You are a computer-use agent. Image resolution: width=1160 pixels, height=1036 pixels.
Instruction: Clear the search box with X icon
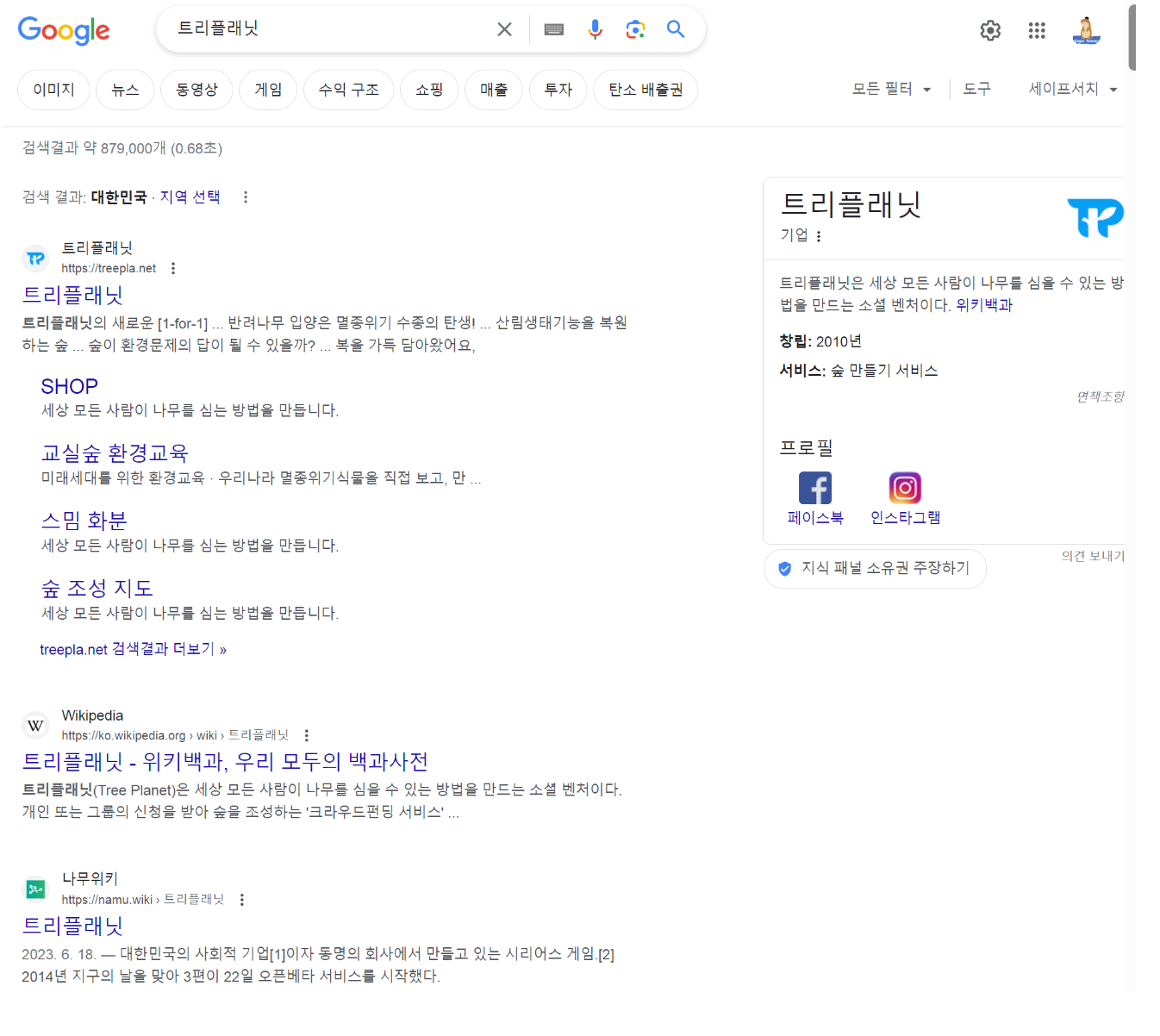point(505,29)
